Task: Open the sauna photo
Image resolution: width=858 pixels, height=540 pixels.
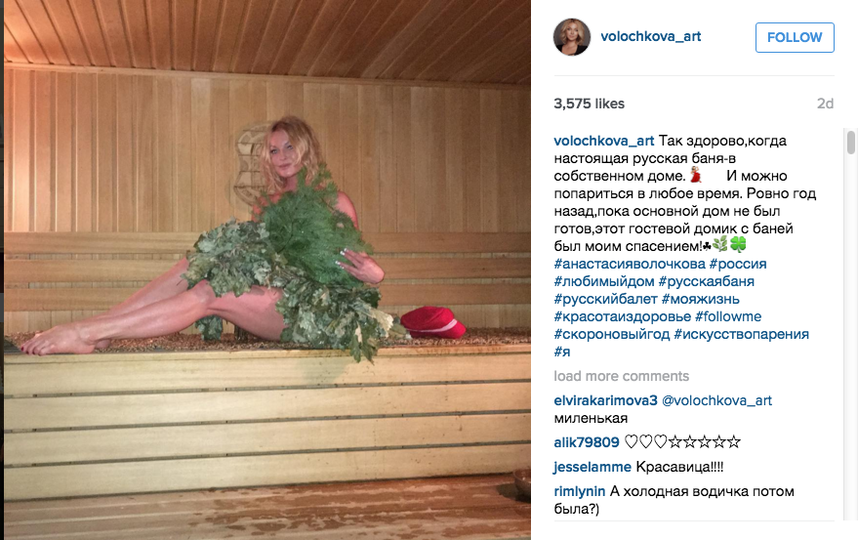Action: point(267,270)
